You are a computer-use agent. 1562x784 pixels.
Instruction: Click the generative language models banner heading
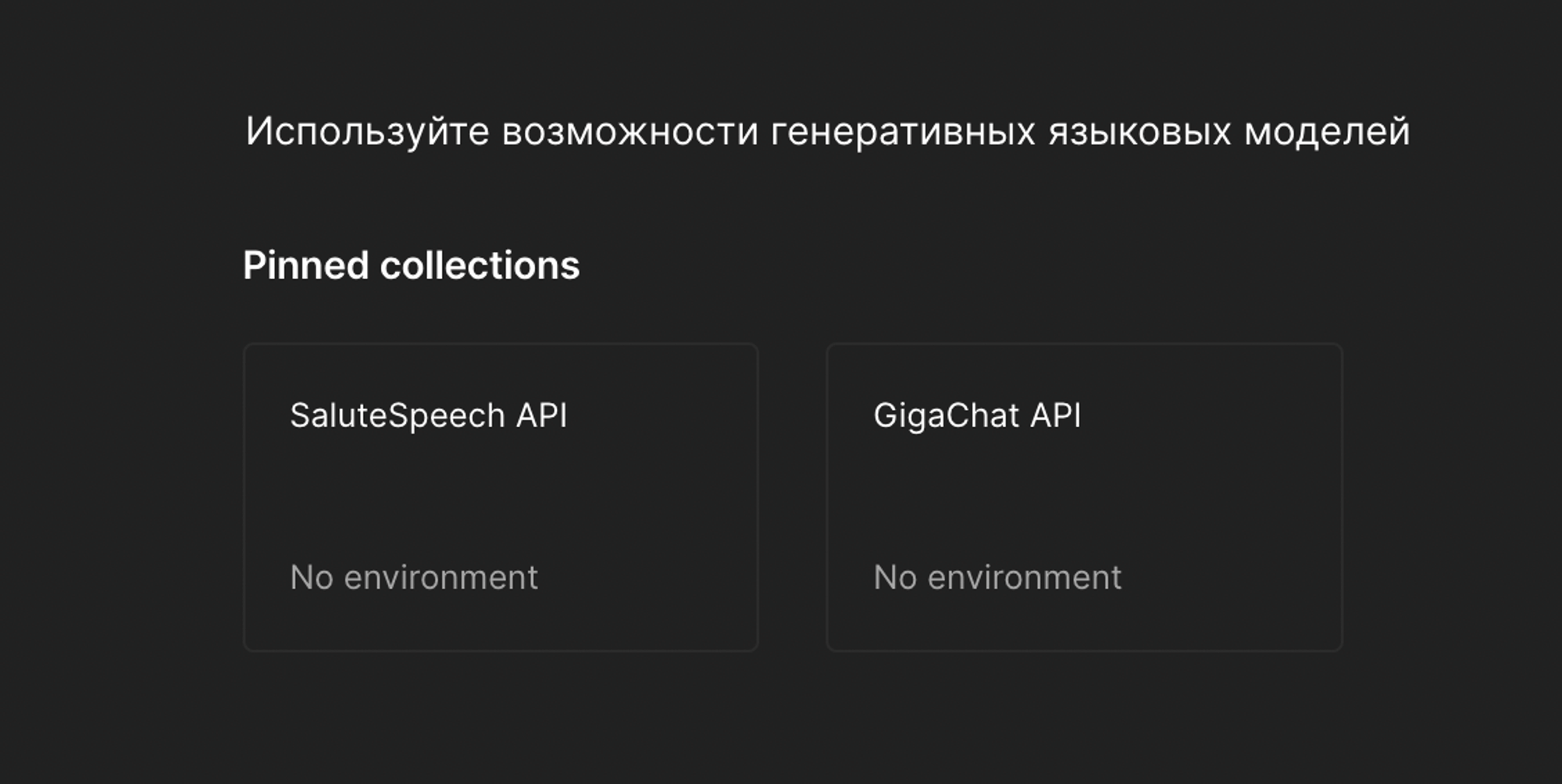[x=828, y=131]
